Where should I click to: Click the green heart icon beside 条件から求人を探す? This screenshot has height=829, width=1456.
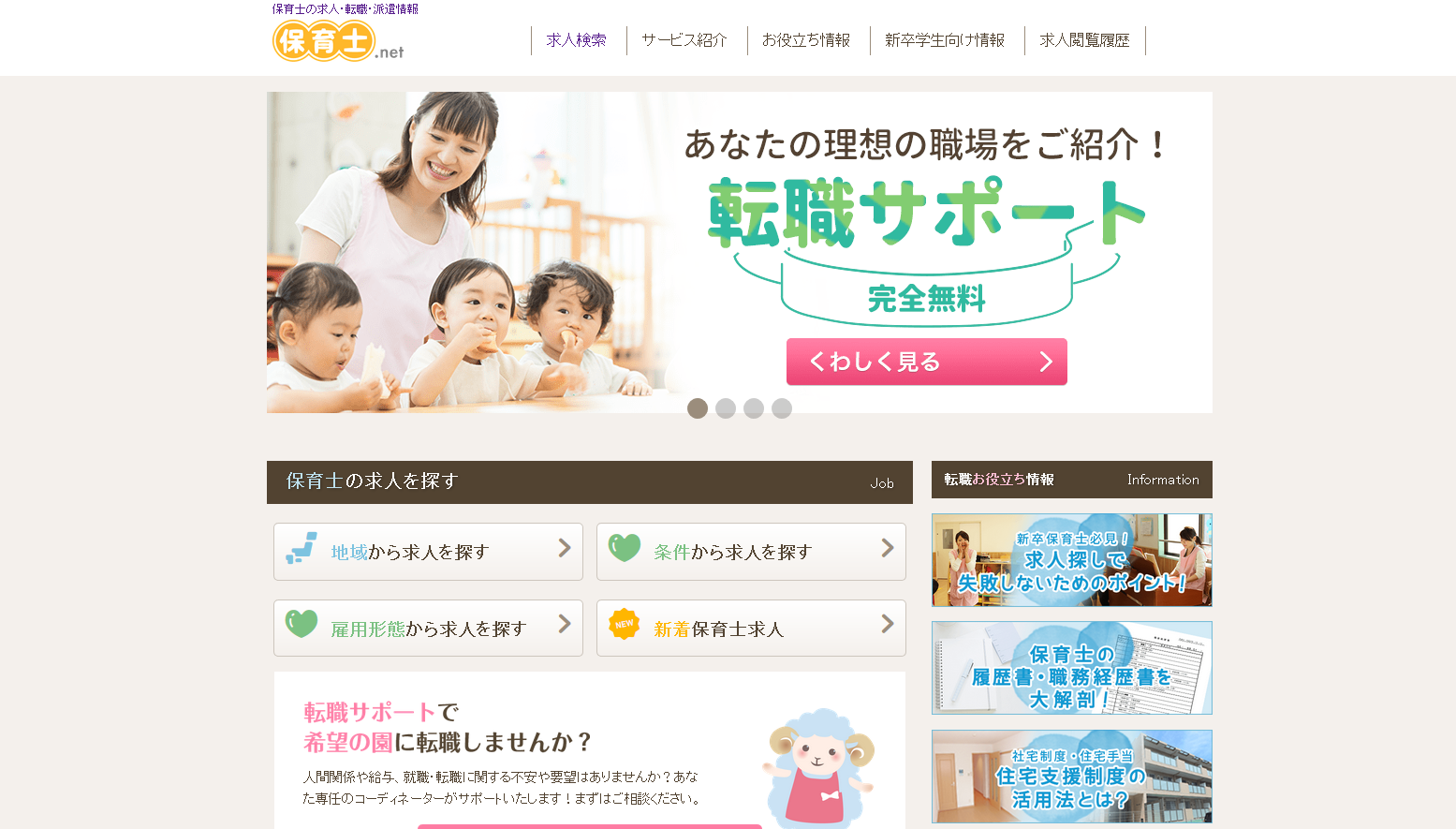click(625, 548)
